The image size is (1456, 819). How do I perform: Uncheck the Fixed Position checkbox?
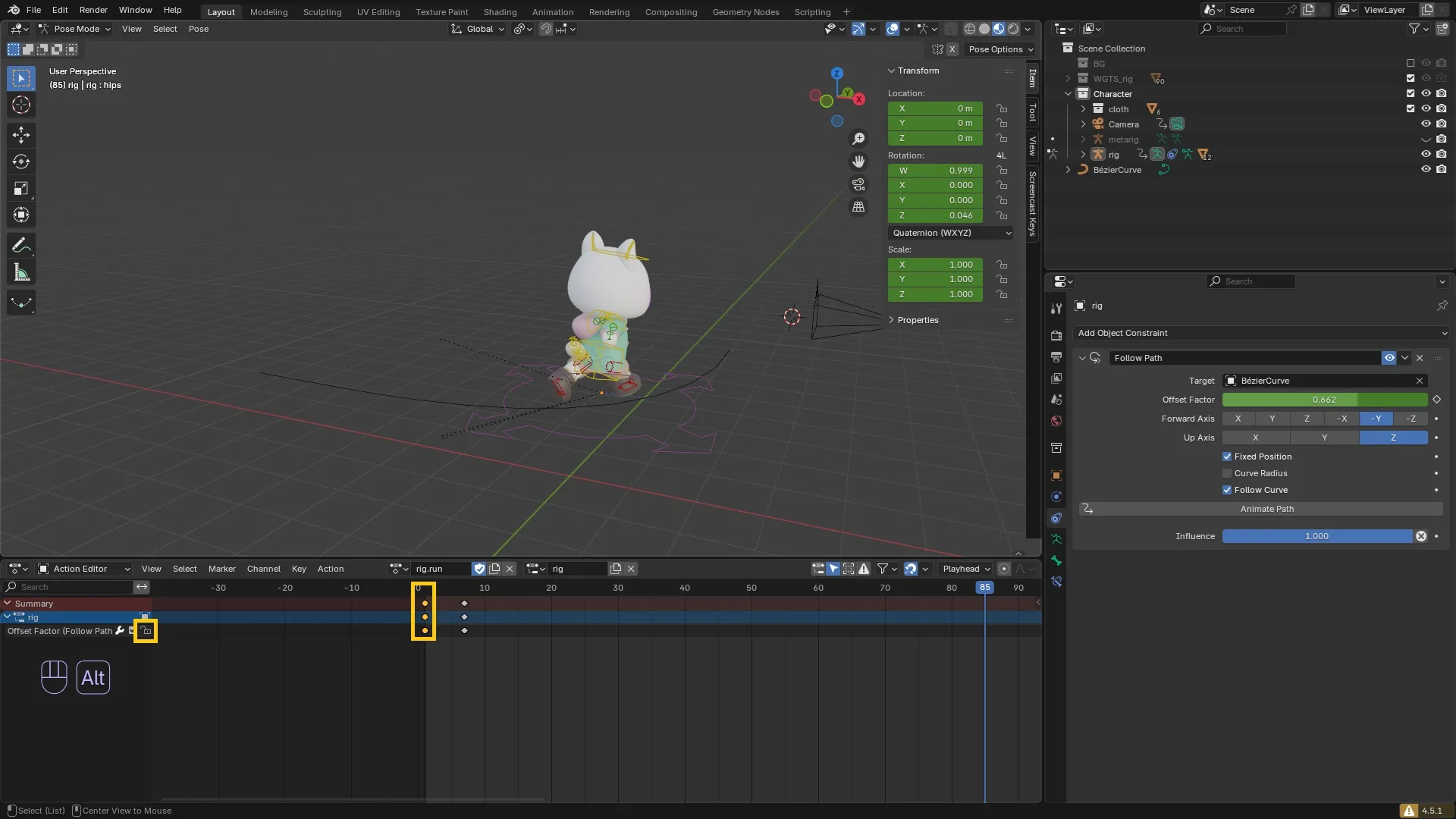tap(1227, 457)
